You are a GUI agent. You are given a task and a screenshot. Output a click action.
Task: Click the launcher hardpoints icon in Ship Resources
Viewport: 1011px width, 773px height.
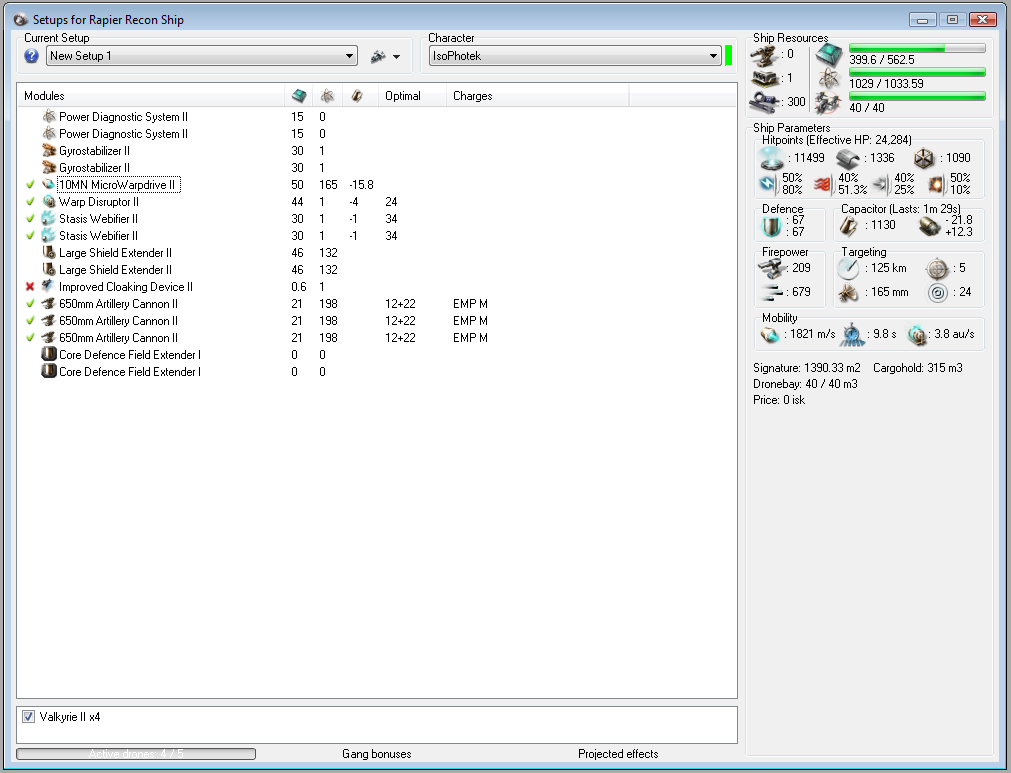765,79
